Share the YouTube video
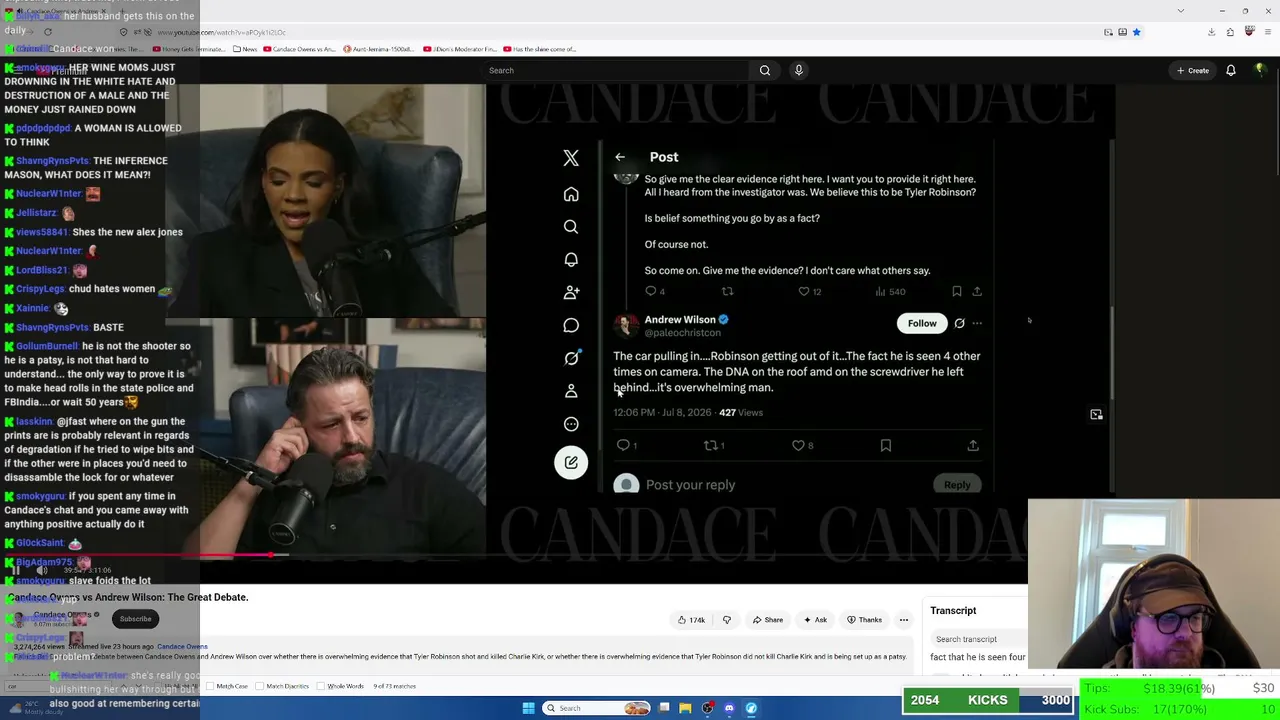The image size is (1280, 720). [768, 620]
